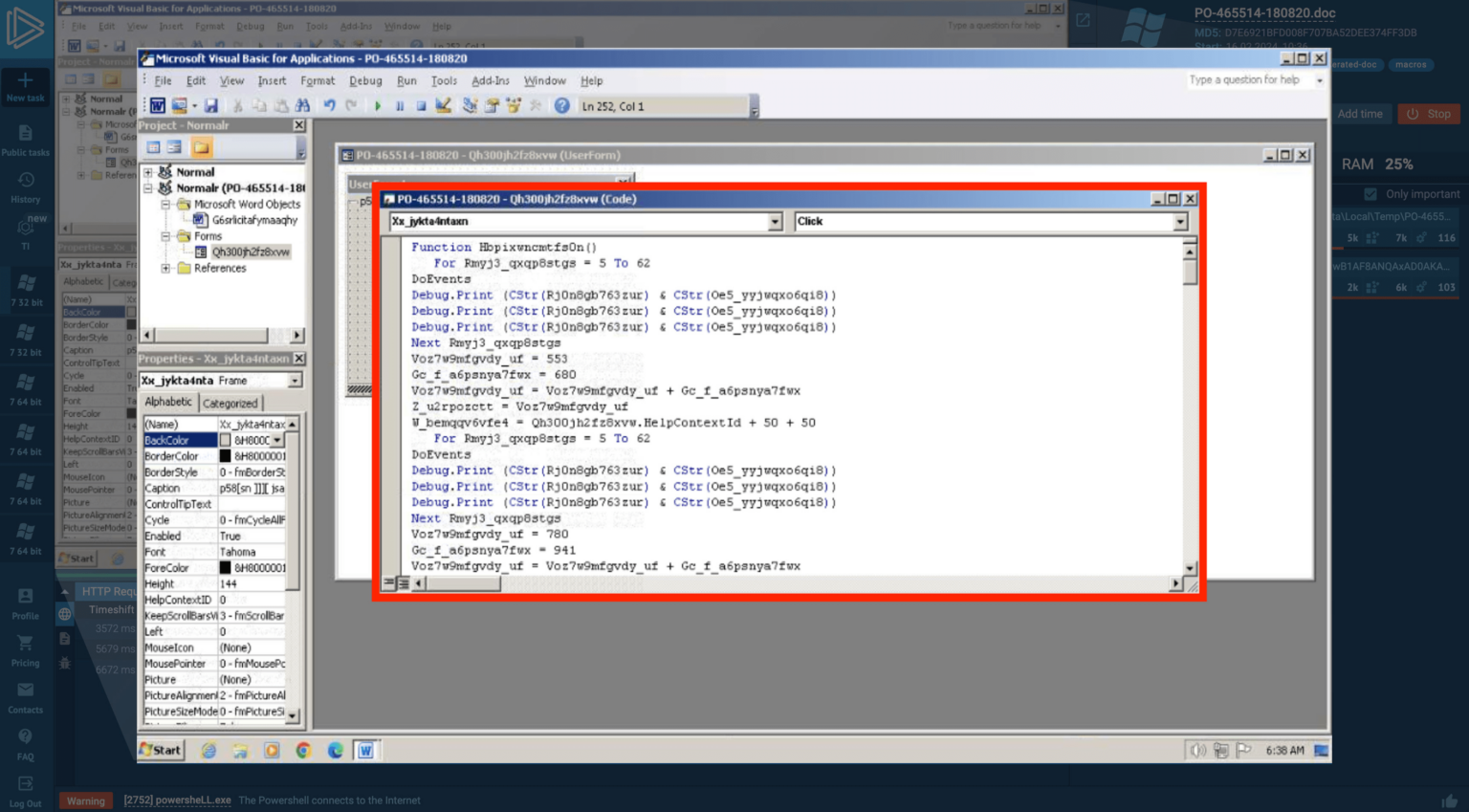Toggle the Only important checkbox
Image resolution: width=1469 pixels, height=812 pixels.
1370,194
